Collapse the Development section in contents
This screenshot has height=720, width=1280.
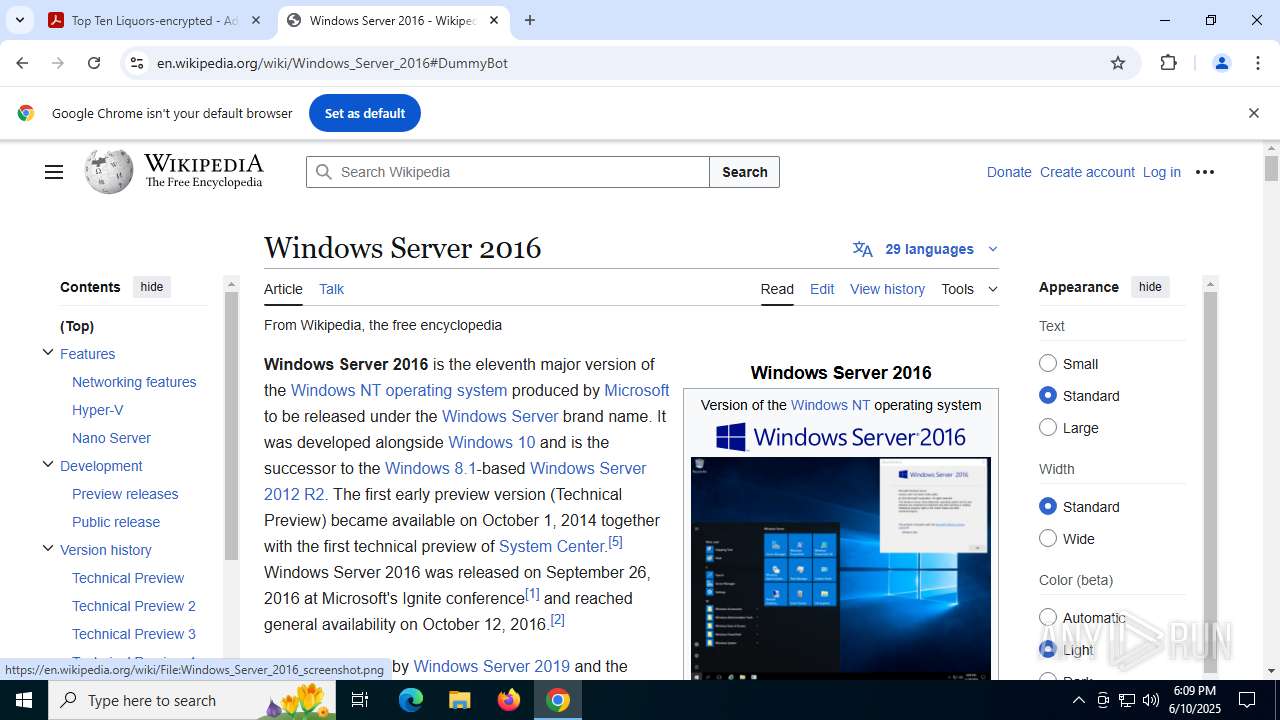pos(47,464)
